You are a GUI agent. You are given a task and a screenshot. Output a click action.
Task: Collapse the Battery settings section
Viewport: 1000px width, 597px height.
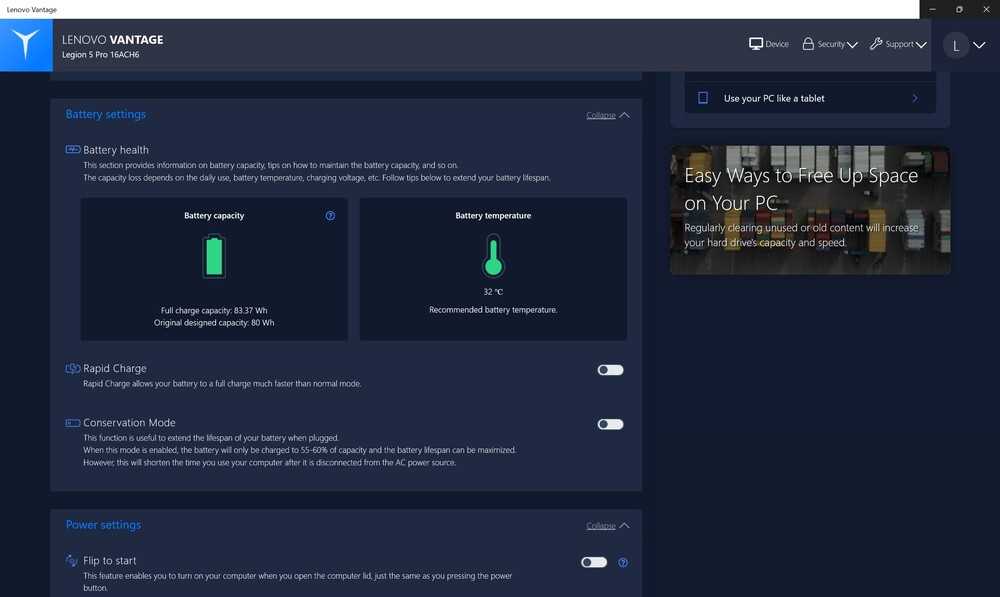[607, 115]
